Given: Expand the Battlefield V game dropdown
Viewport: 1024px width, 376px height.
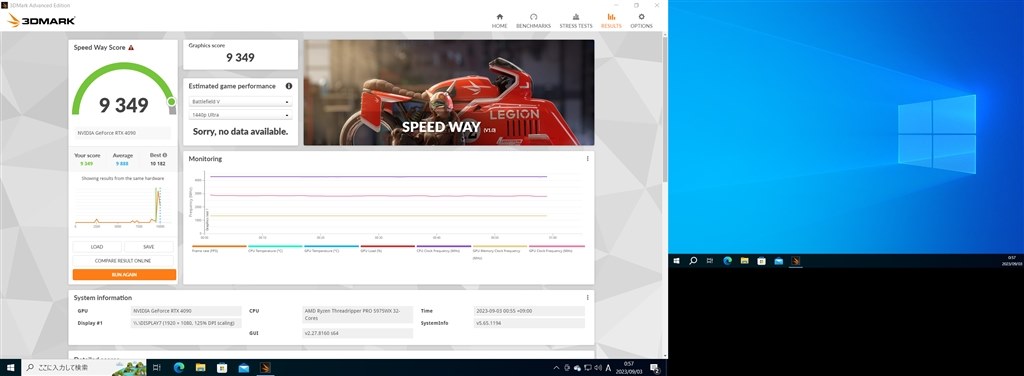Looking at the screenshot, I should (240, 102).
